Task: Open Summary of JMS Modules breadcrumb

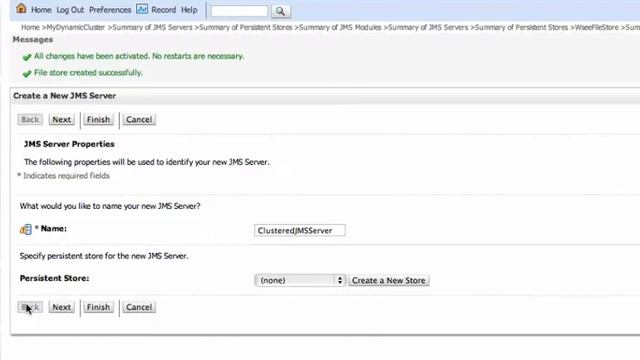Action: pos(340,27)
